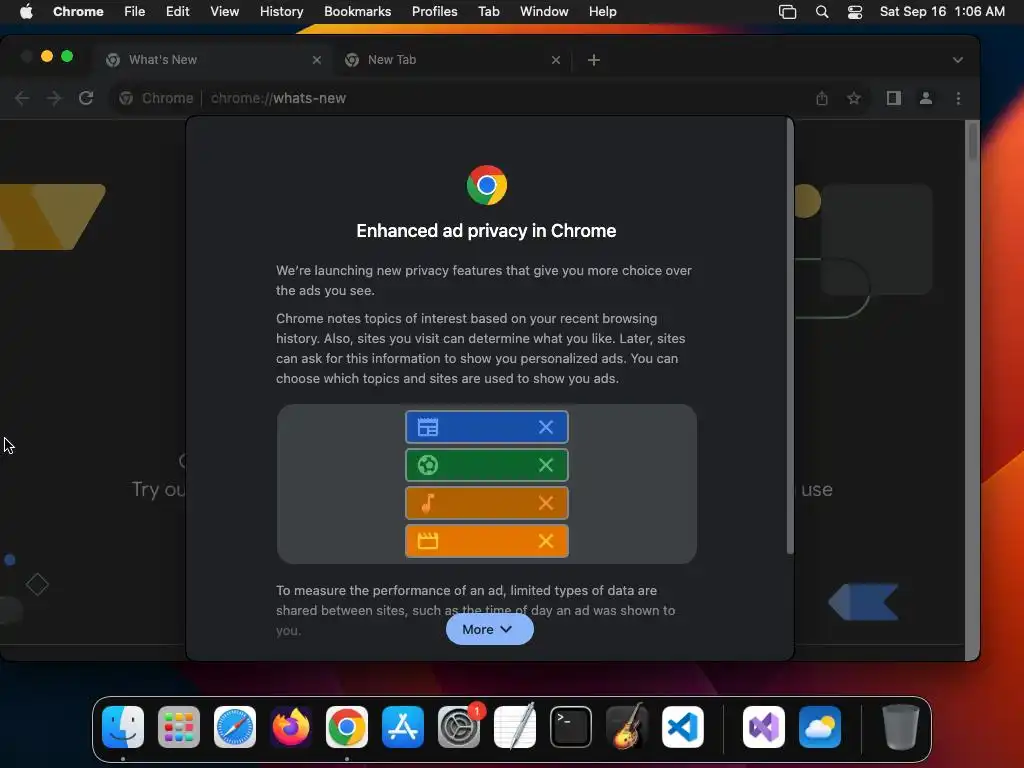Open App Store from the Dock
Image resolution: width=1024 pixels, height=768 pixels.
pos(403,727)
